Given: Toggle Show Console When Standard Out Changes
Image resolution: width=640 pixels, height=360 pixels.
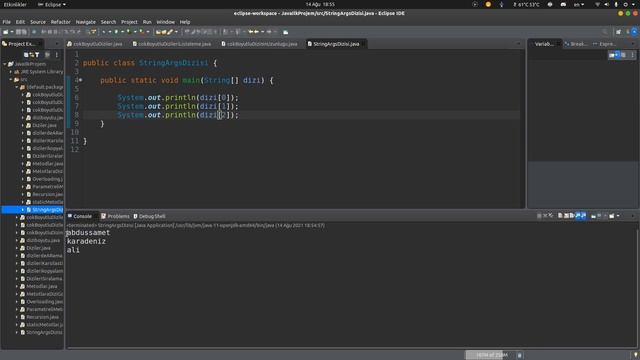Looking at the screenshot, I should [578, 216].
